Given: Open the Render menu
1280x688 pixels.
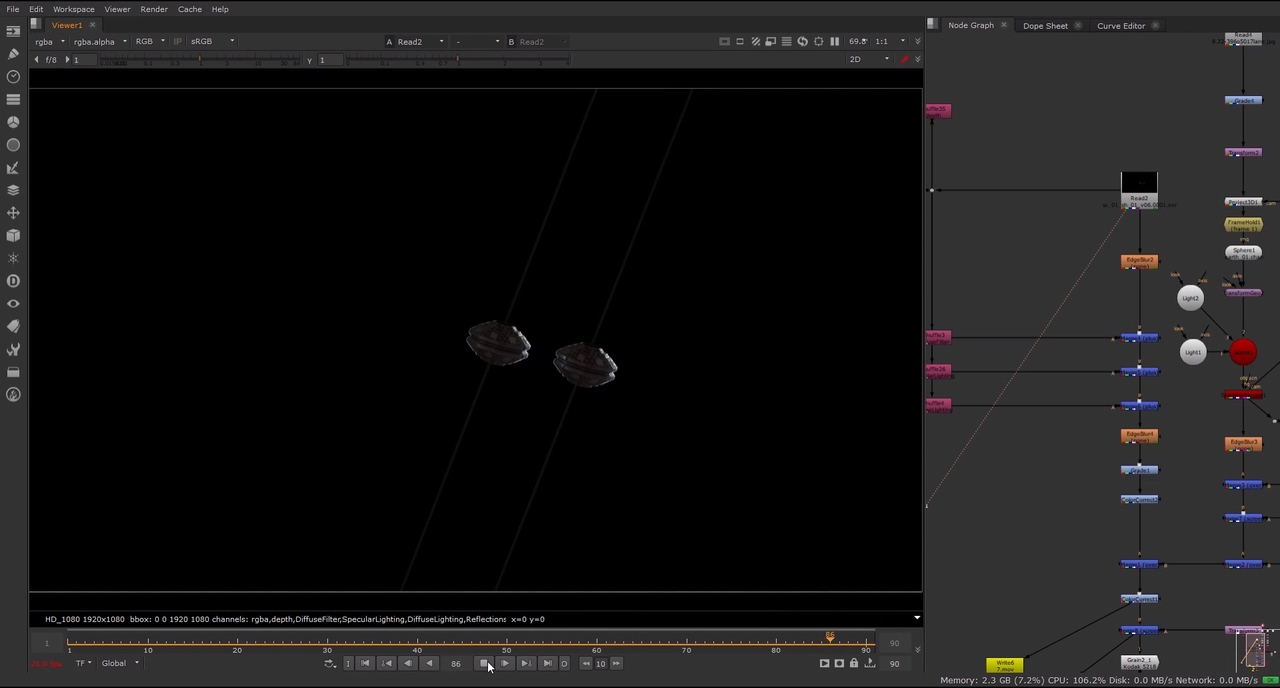Looking at the screenshot, I should 153,9.
